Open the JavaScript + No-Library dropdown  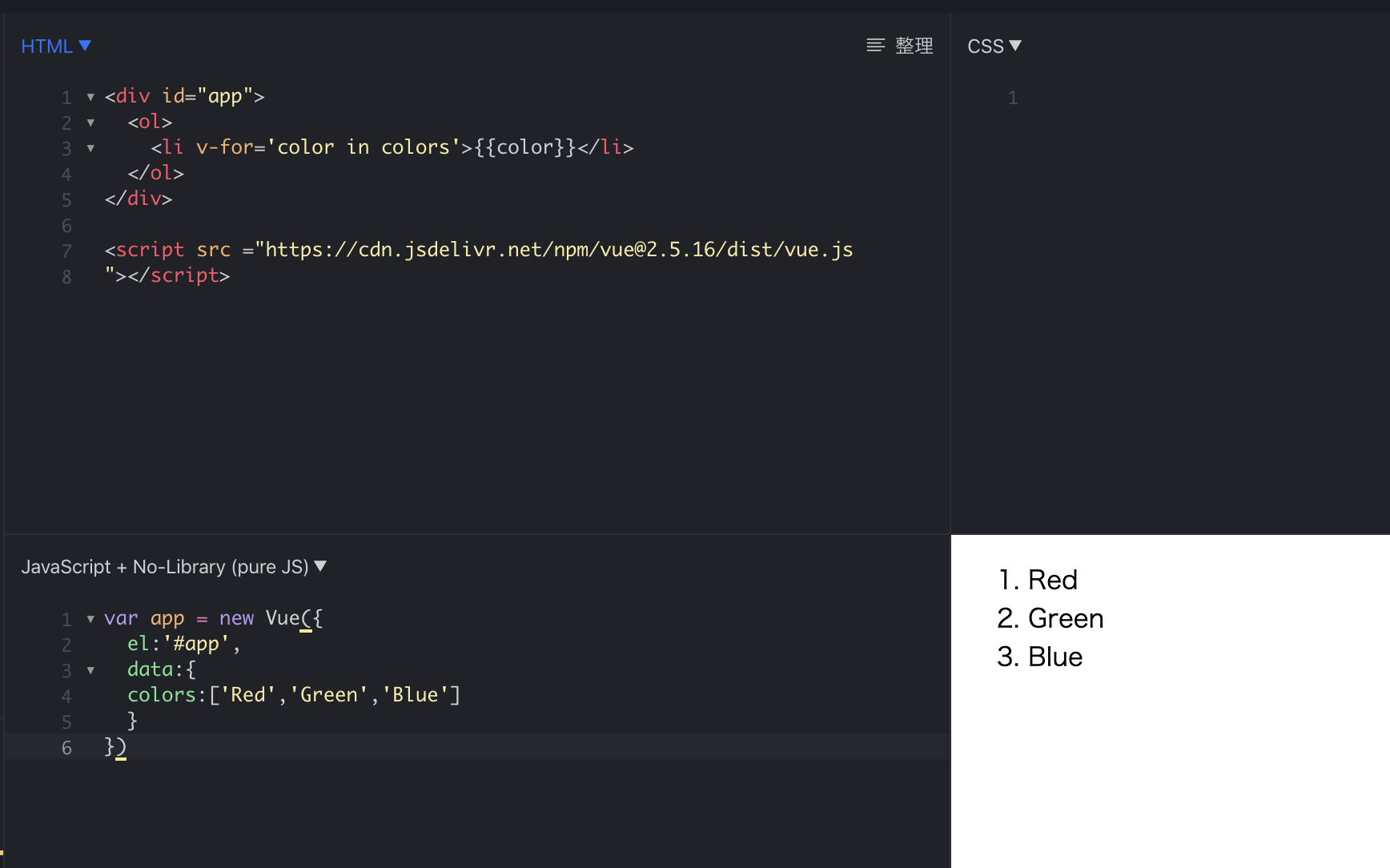coord(174,567)
